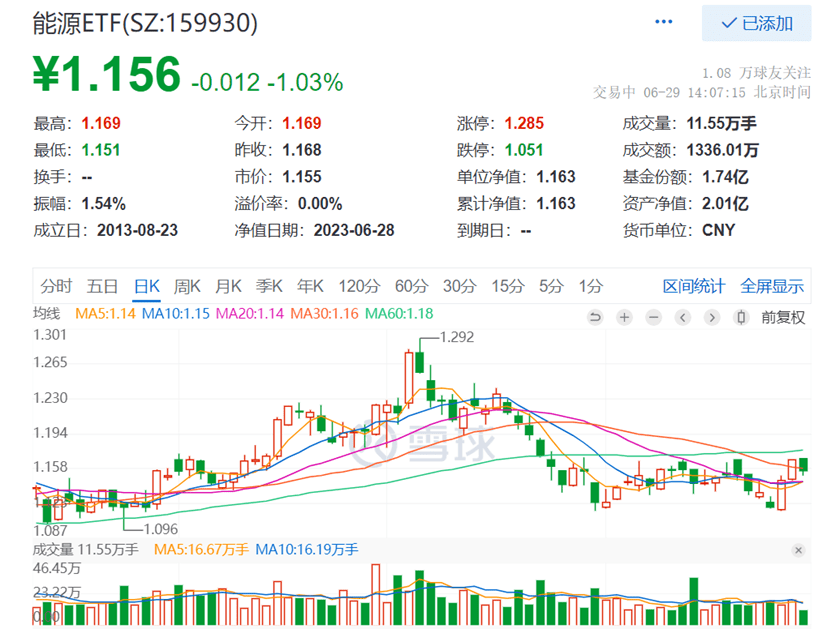This screenshot has height=629, width=831.
Task: Click the 成交额 value 1336.01万
Action: click(x=722, y=150)
